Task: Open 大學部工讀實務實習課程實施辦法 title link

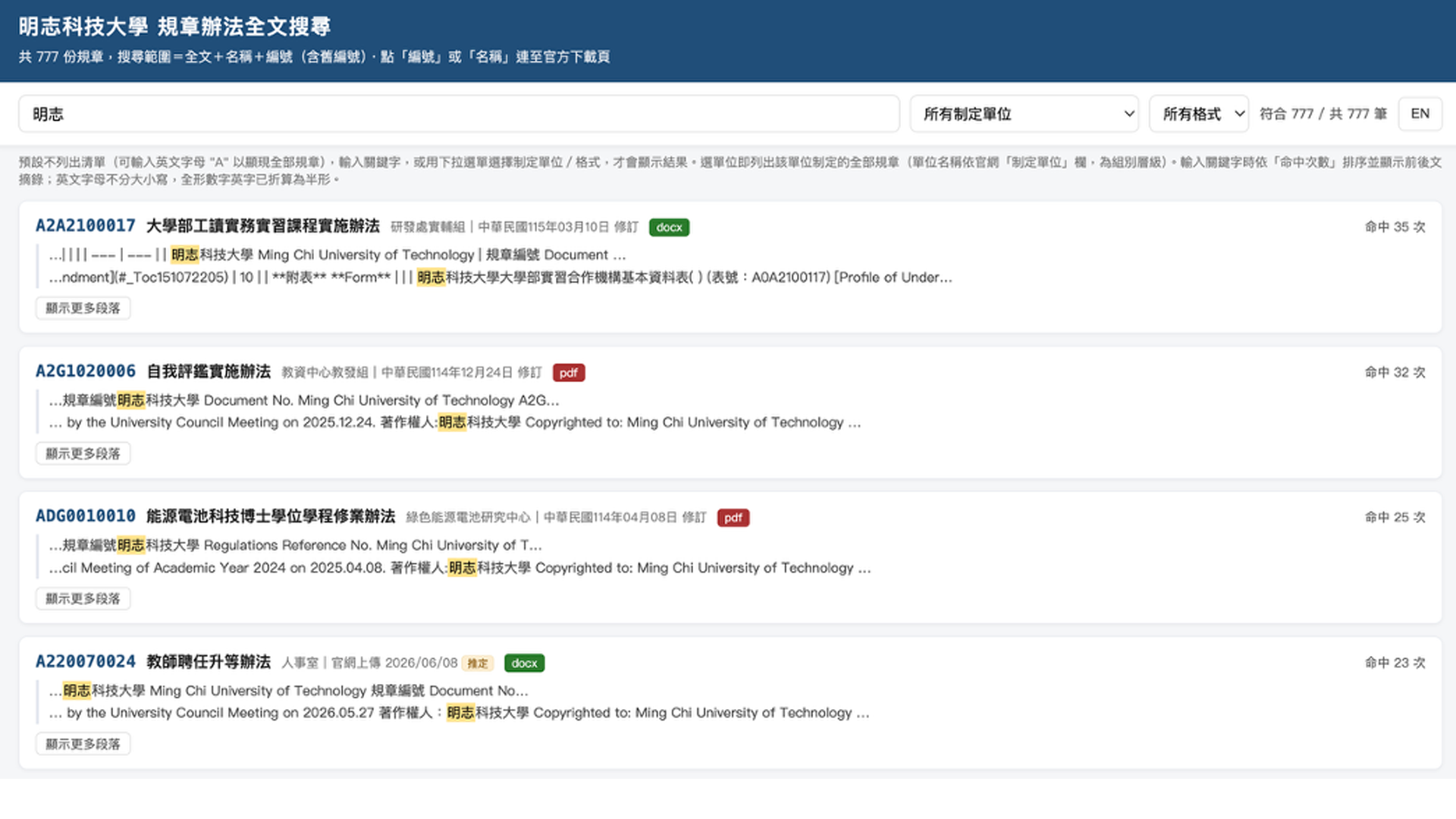Action: [x=262, y=226]
